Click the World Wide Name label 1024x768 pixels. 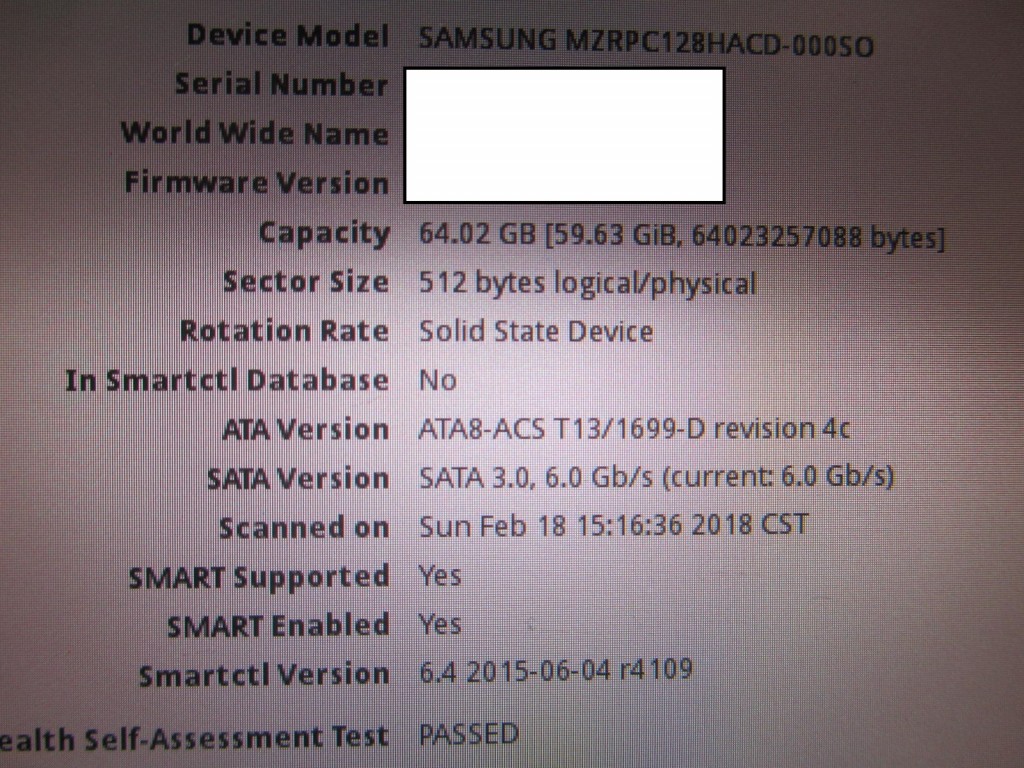click(x=255, y=133)
